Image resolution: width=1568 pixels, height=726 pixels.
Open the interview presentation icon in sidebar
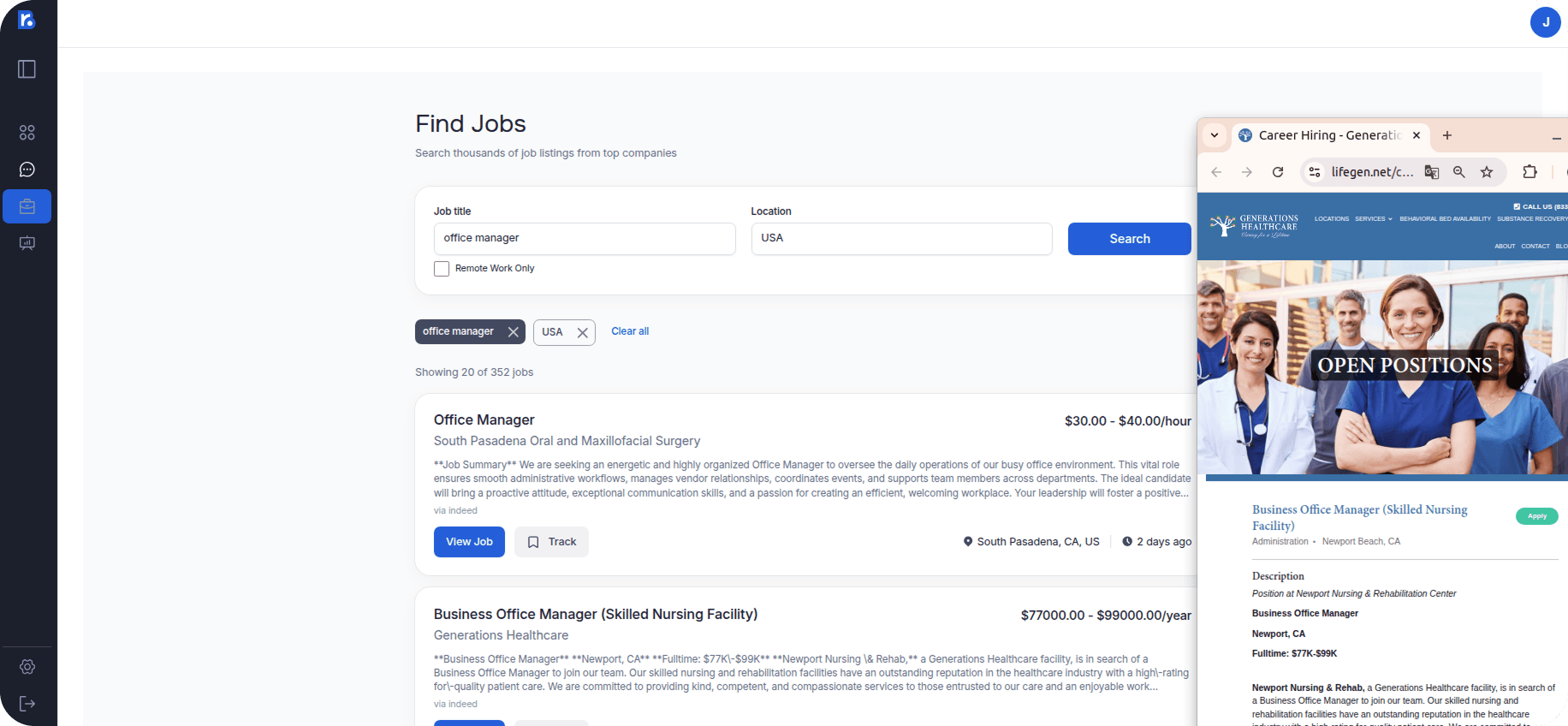pos(27,243)
